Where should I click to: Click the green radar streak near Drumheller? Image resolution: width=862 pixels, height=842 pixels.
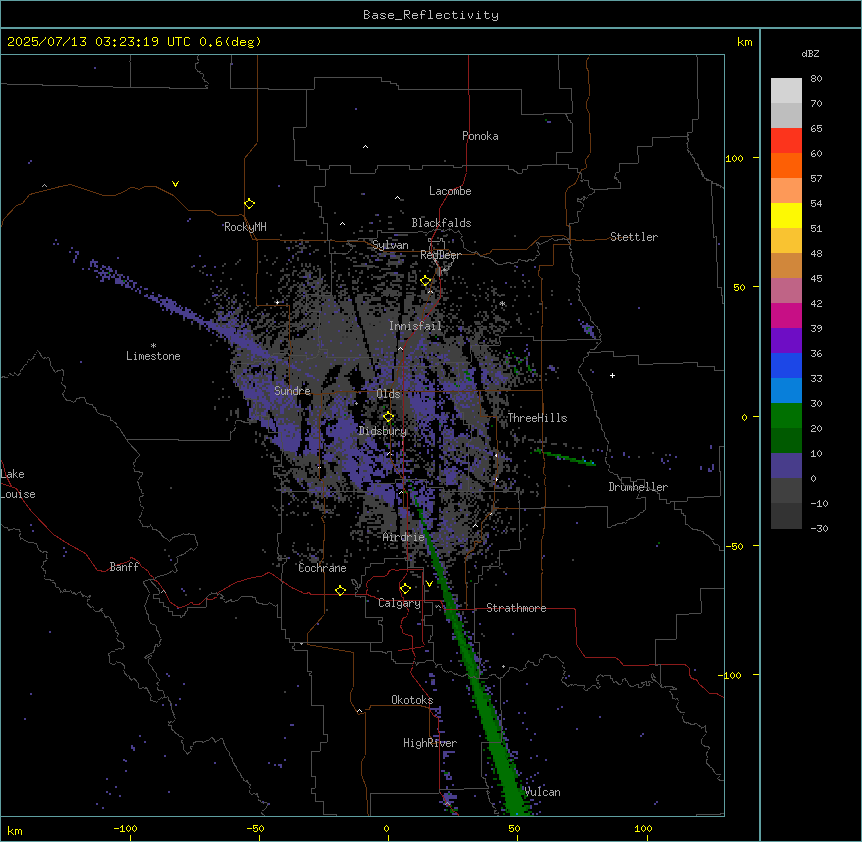[x=564, y=457]
